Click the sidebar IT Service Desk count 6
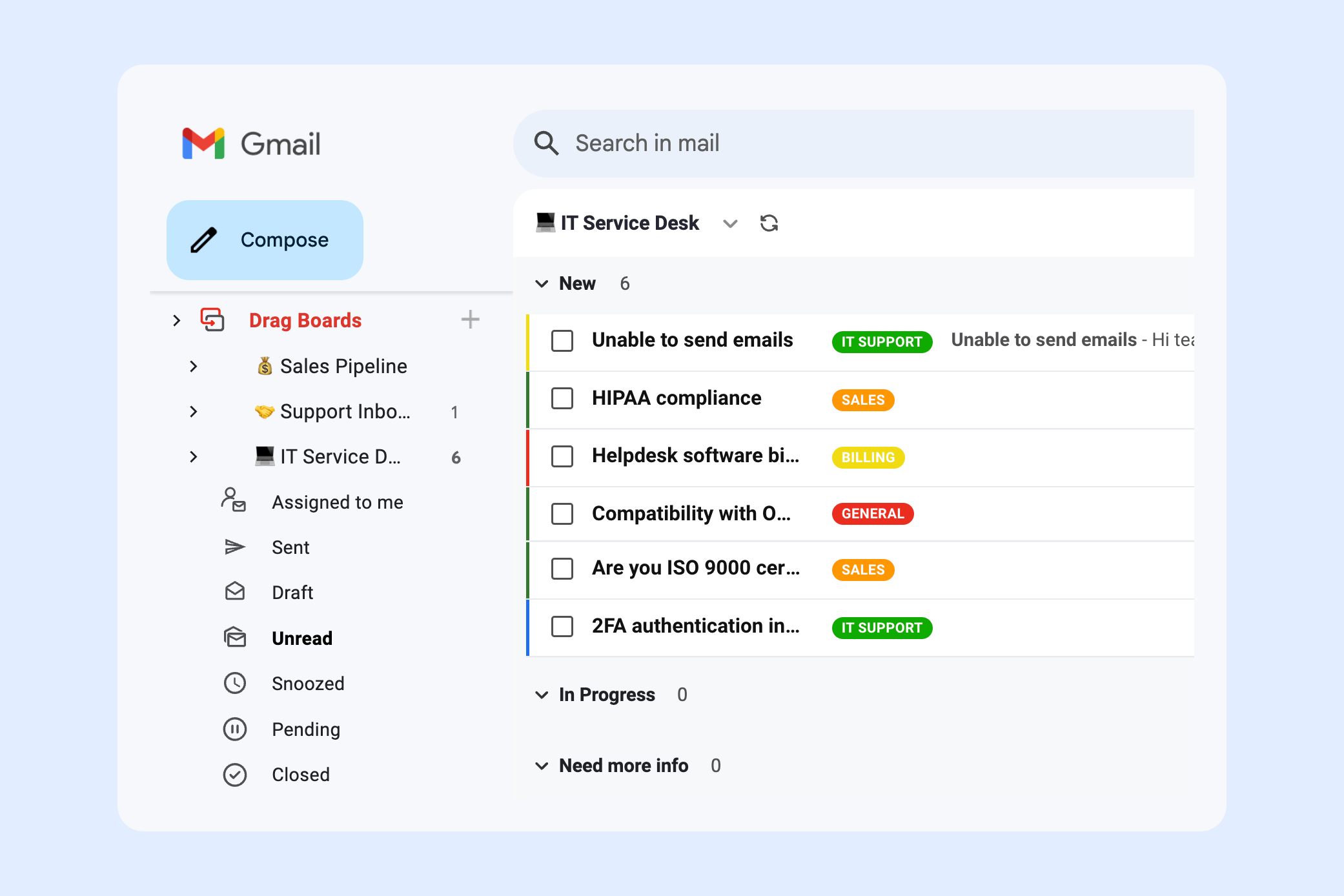Screen dimensions: 1344x896 click(x=456, y=458)
